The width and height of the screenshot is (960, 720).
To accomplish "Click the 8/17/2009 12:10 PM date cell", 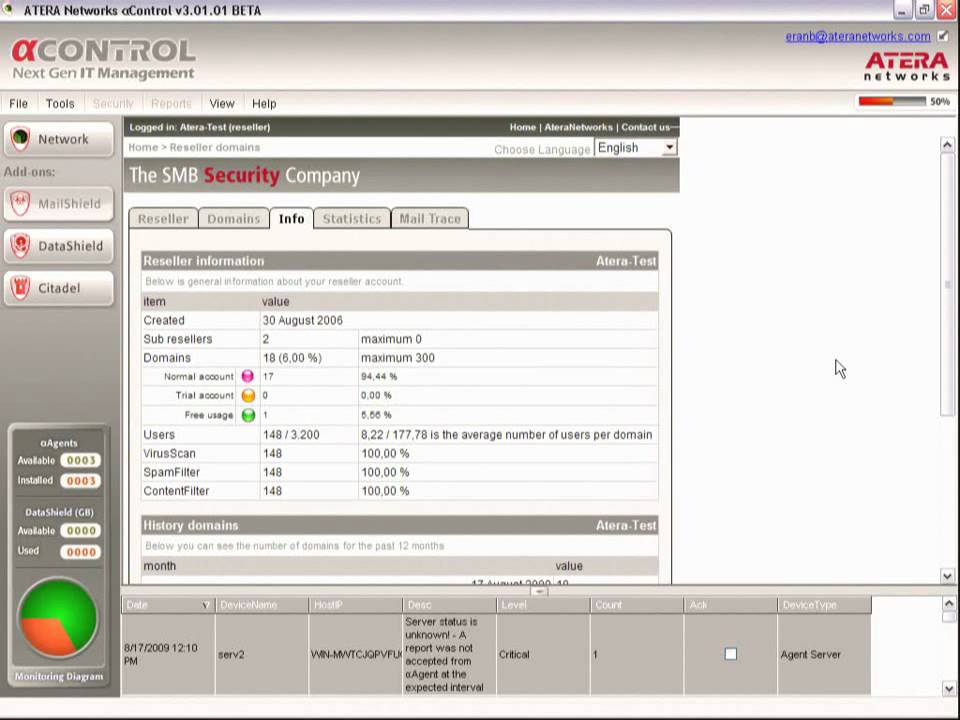I will click(x=168, y=654).
